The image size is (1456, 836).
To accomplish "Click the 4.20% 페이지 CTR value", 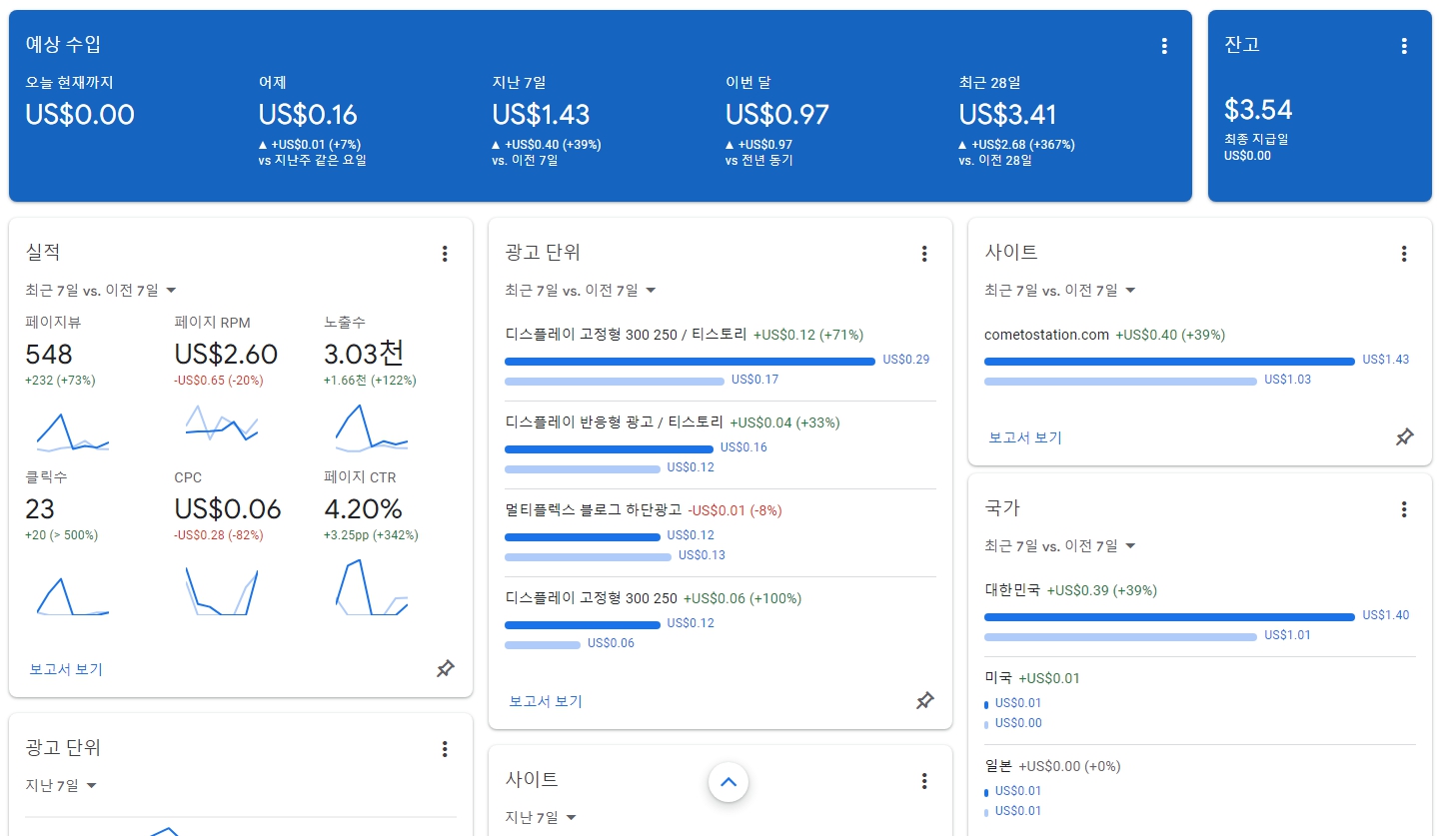I will click(363, 509).
